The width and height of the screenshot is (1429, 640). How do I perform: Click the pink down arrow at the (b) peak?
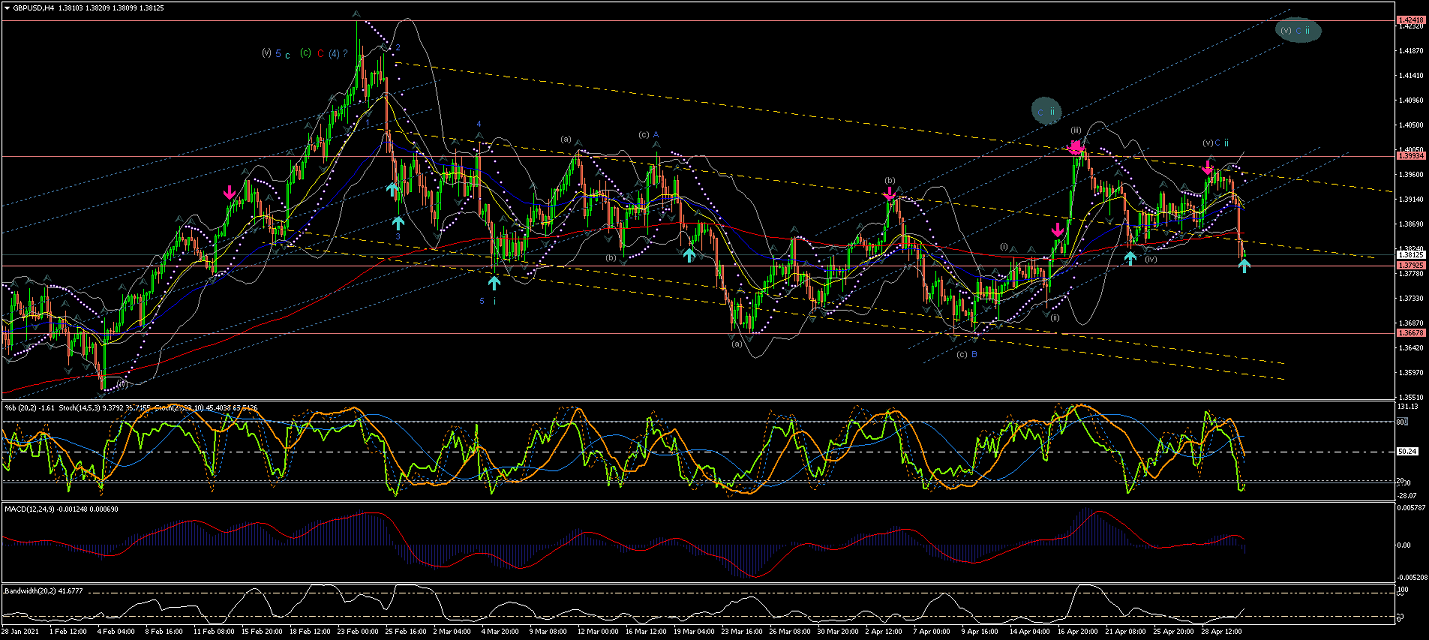889,195
